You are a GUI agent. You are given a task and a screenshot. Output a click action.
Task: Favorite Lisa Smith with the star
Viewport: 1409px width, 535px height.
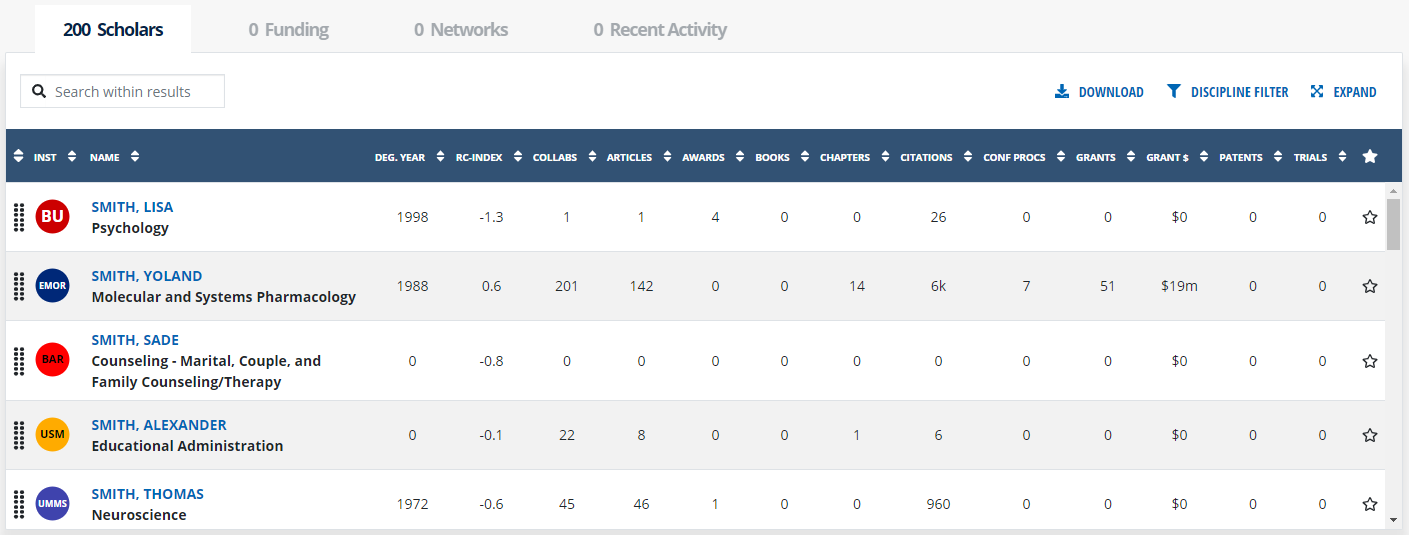pyautogui.click(x=1370, y=217)
